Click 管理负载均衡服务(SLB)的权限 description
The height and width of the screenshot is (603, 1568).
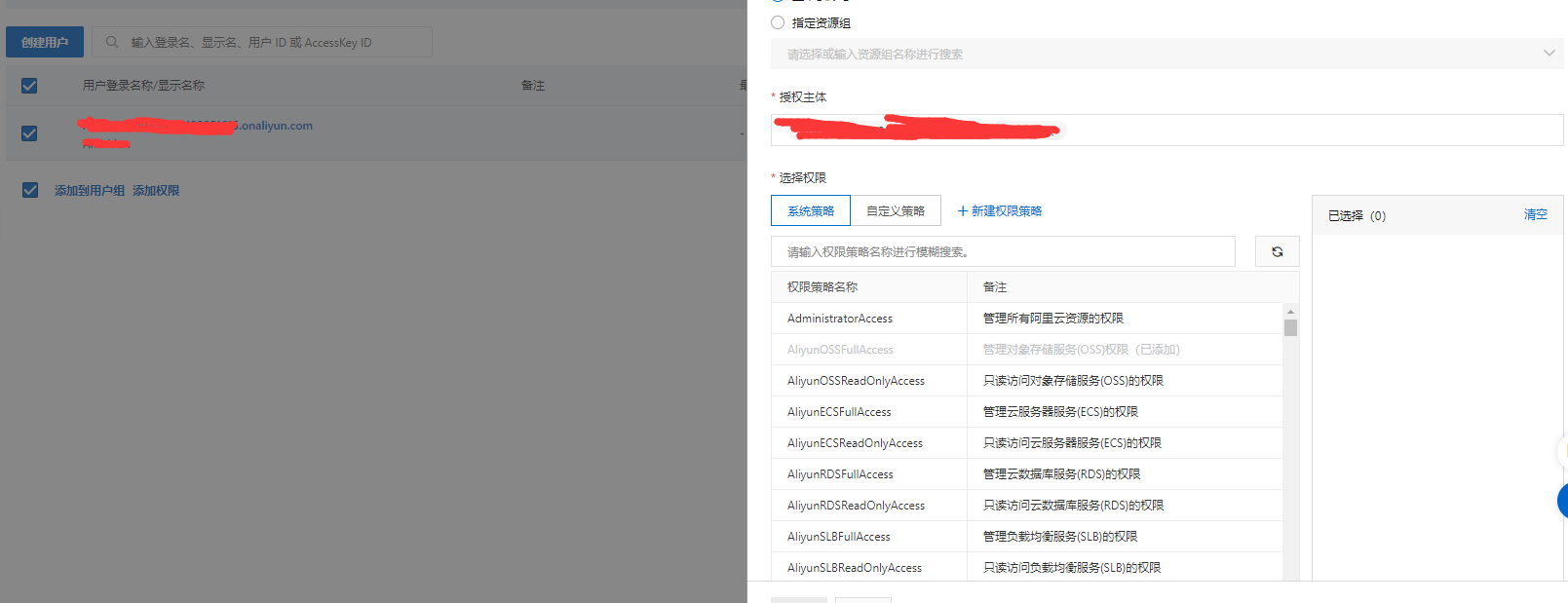coord(1060,537)
